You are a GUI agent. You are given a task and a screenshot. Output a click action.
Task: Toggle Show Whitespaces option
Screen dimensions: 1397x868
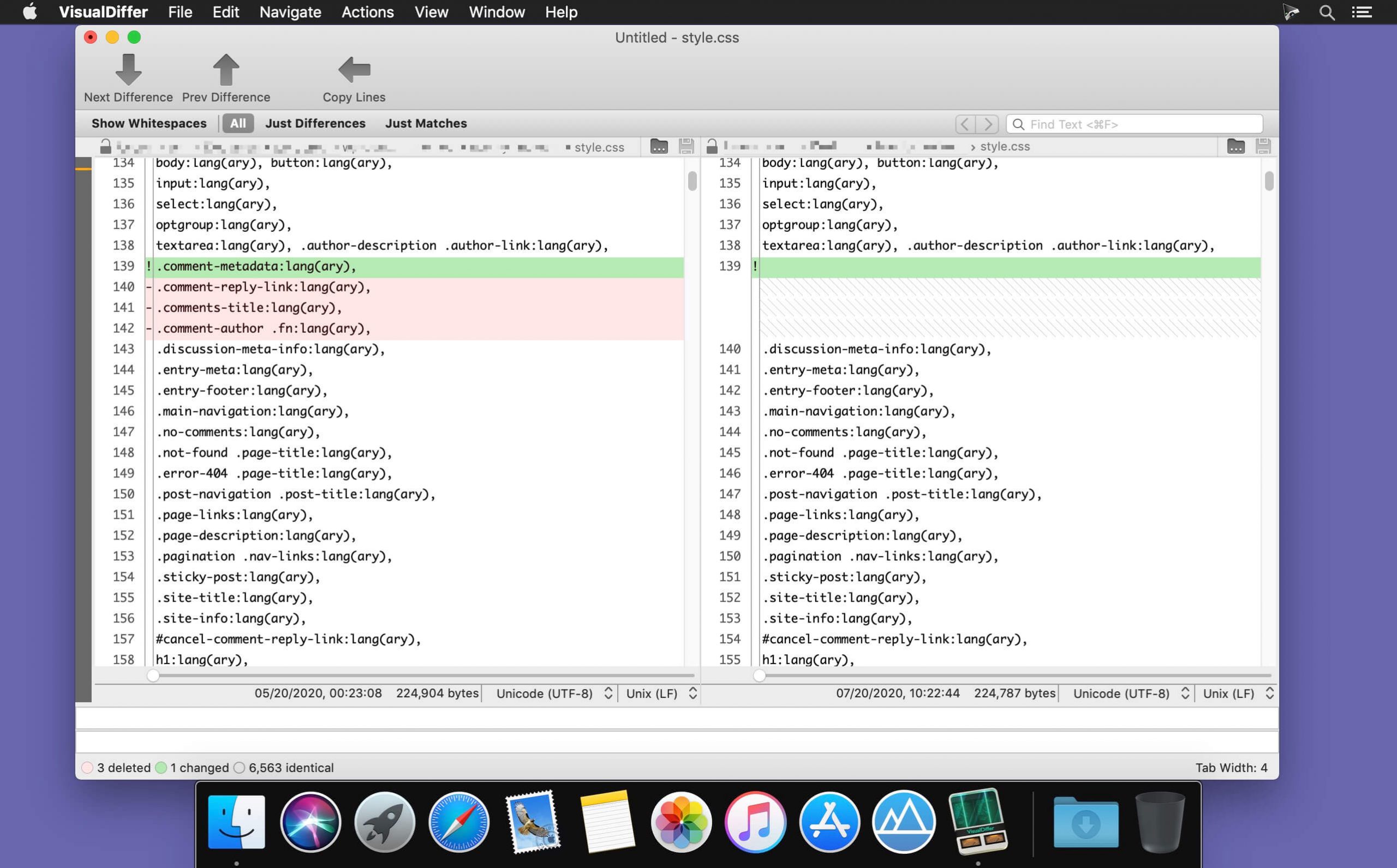pos(149,123)
